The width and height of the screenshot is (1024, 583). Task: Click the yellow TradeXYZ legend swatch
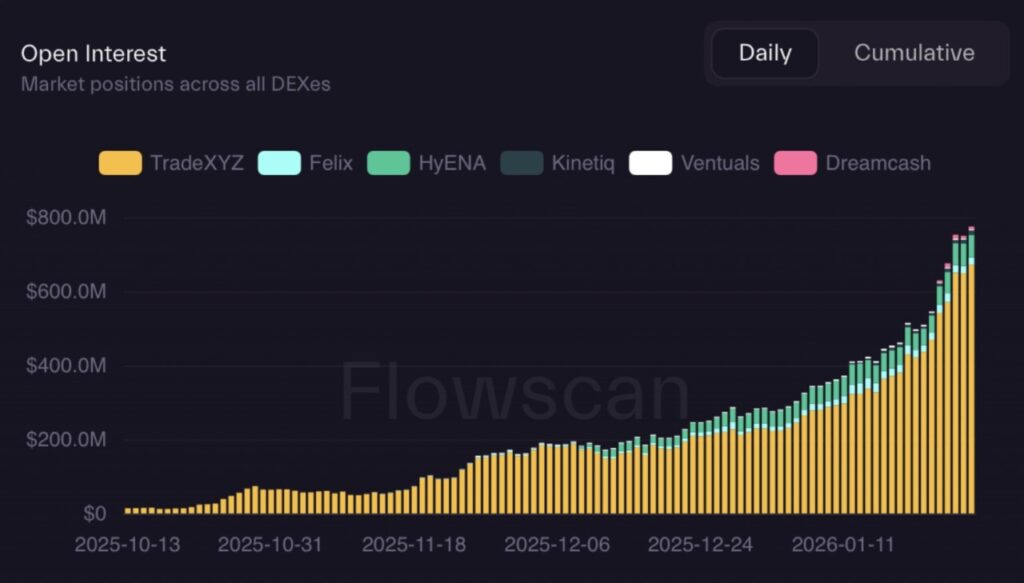pos(120,163)
